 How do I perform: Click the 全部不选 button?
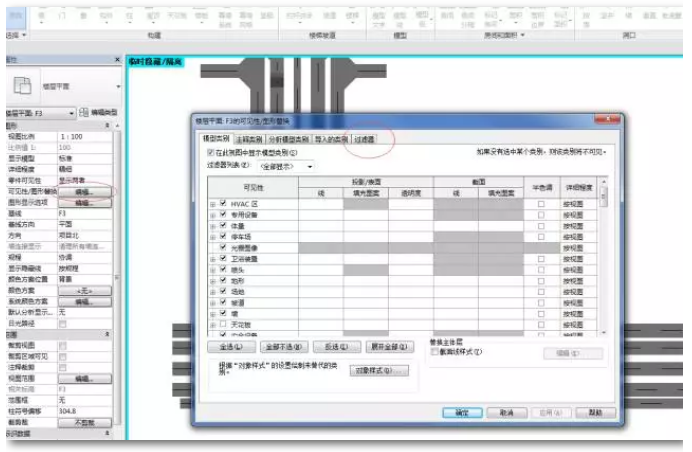(284, 347)
